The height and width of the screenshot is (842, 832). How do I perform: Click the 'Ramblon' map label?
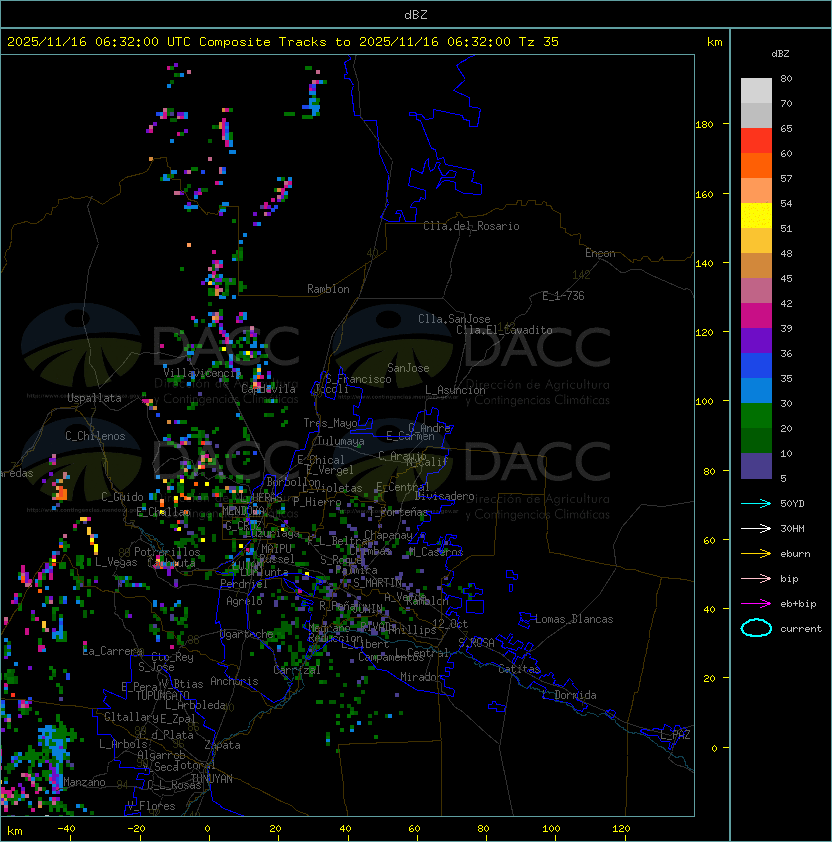point(328,289)
